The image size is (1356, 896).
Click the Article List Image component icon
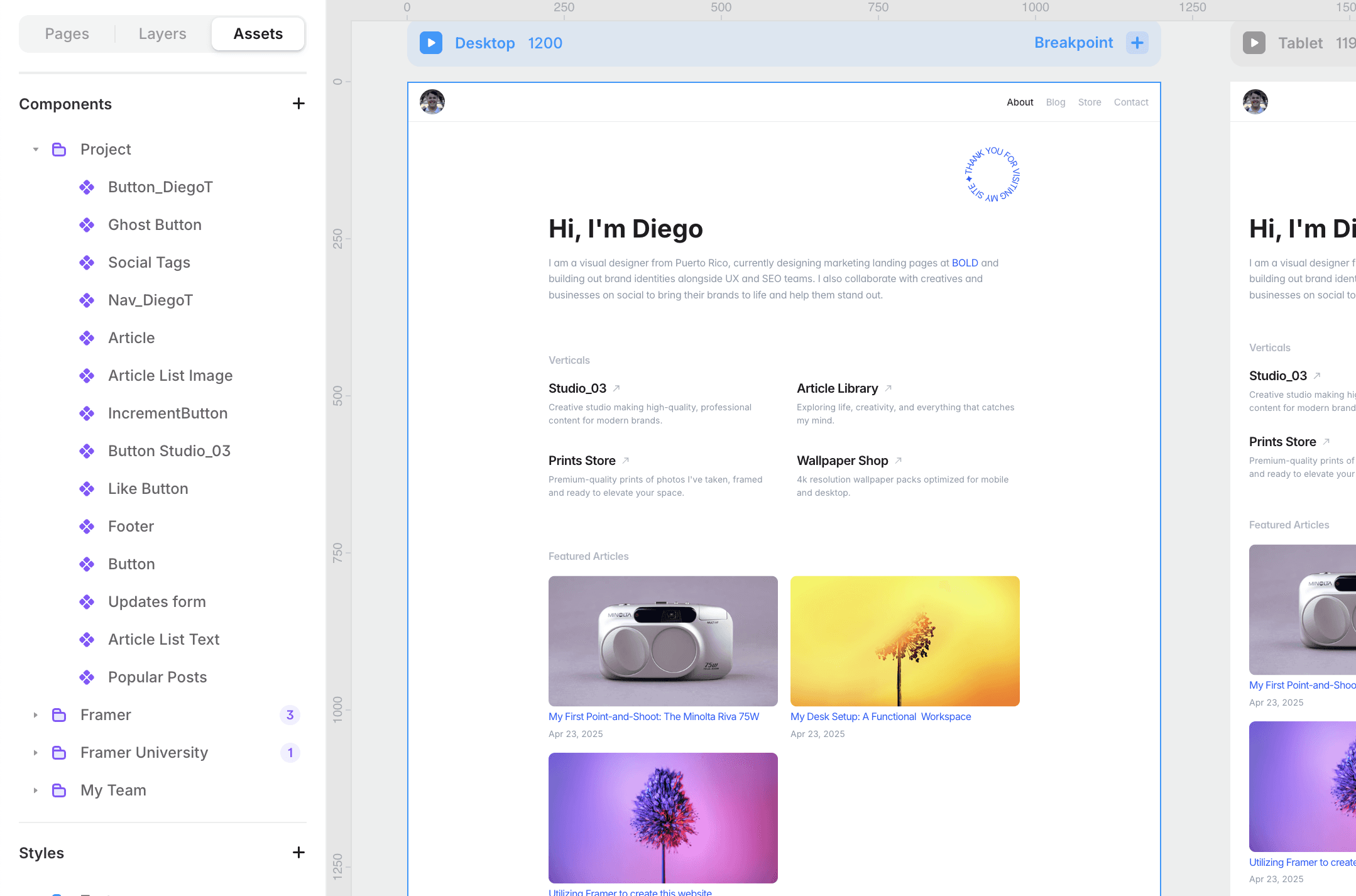87,376
